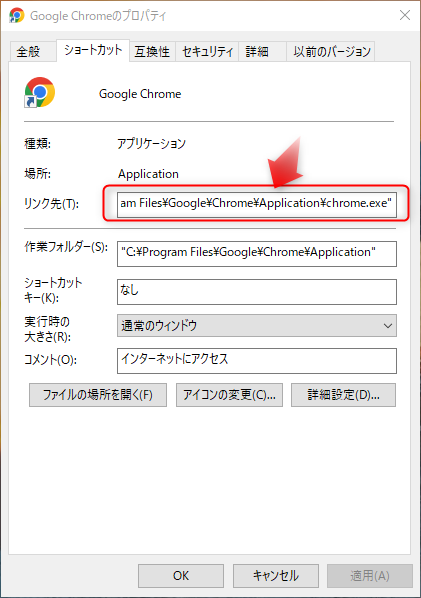Close the properties dialog with the X
The image size is (421, 598).
[405, 15]
